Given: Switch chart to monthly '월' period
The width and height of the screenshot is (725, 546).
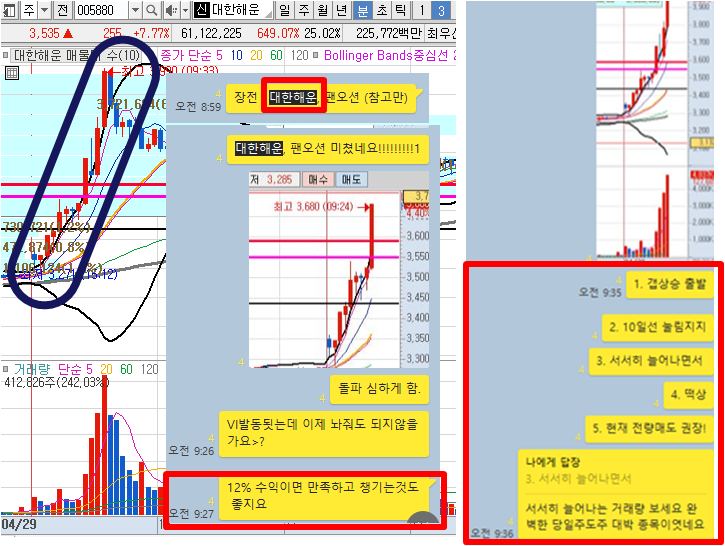Looking at the screenshot, I should tap(323, 10).
